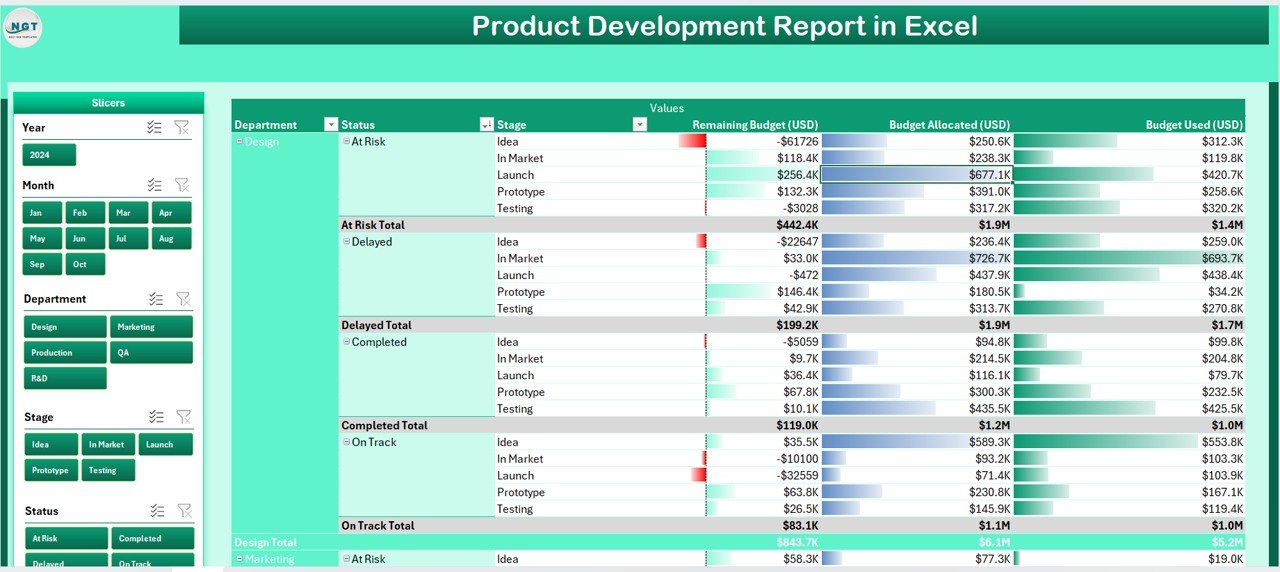This screenshot has height=572, width=1280.
Task: Choose Oct in the Month slicer
Action: [x=85, y=265]
